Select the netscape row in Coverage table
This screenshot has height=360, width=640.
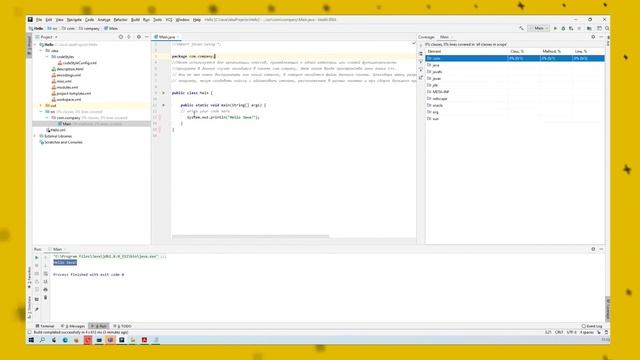click(x=515, y=98)
